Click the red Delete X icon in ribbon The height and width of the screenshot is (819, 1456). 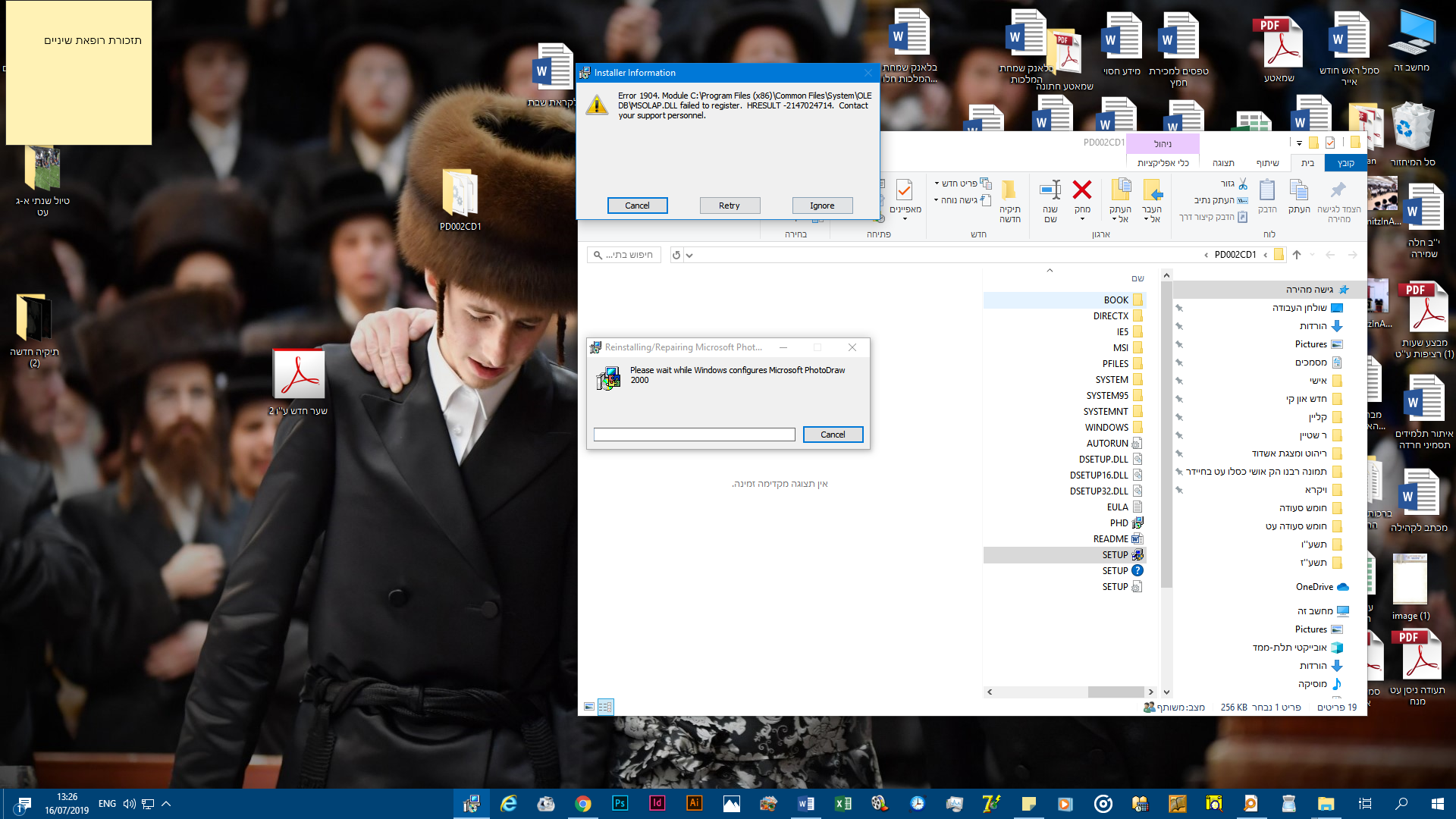pos(1082,189)
